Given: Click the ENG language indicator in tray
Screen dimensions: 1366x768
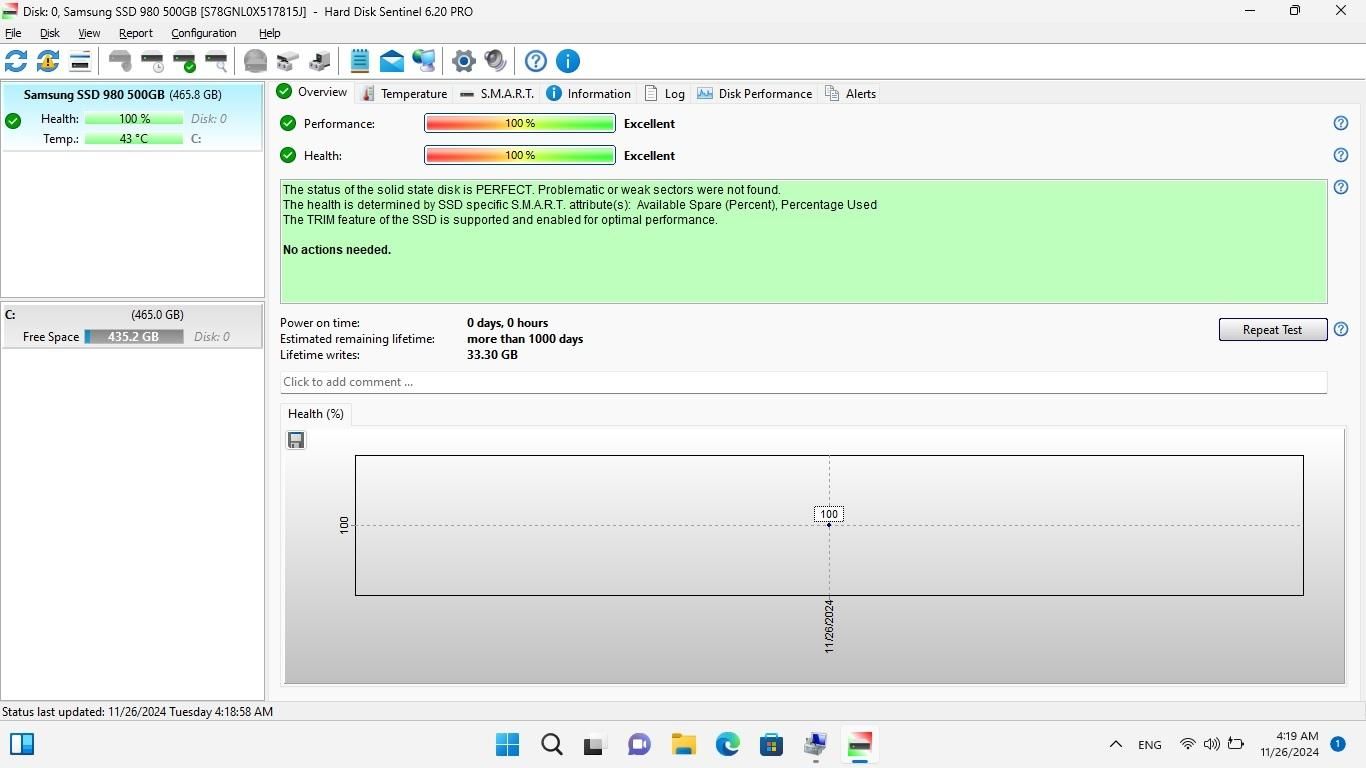Looking at the screenshot, I should [x=1150, y=745].
